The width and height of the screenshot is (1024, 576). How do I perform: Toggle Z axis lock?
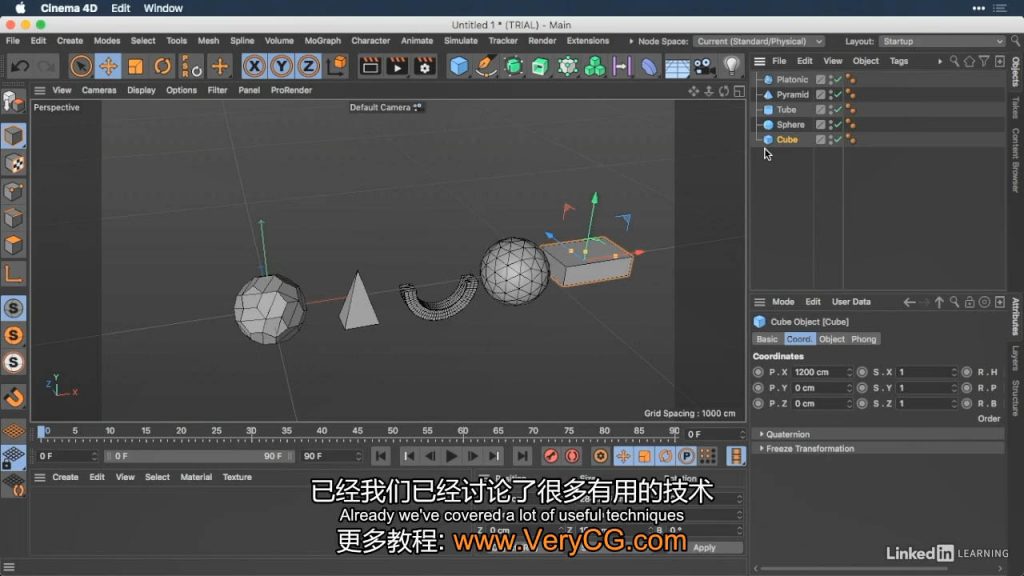click(x=308, y=66)
